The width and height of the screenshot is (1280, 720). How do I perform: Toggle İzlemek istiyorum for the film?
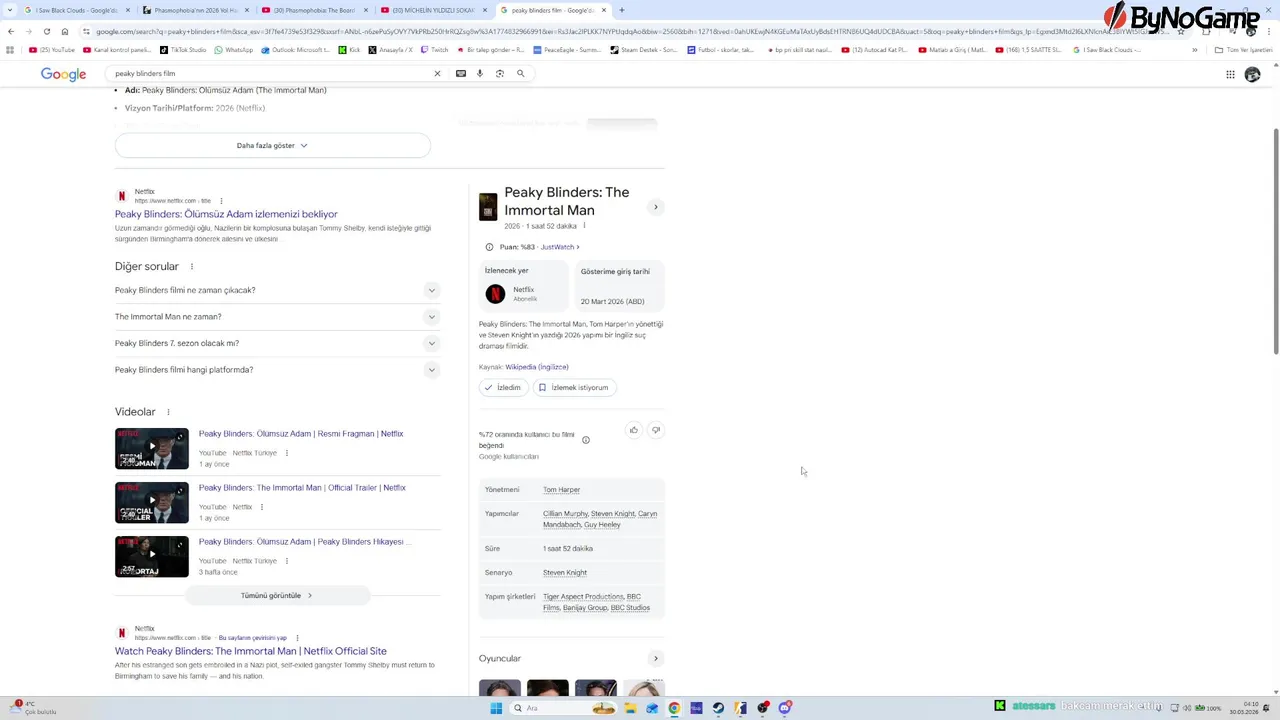[574, 387]
